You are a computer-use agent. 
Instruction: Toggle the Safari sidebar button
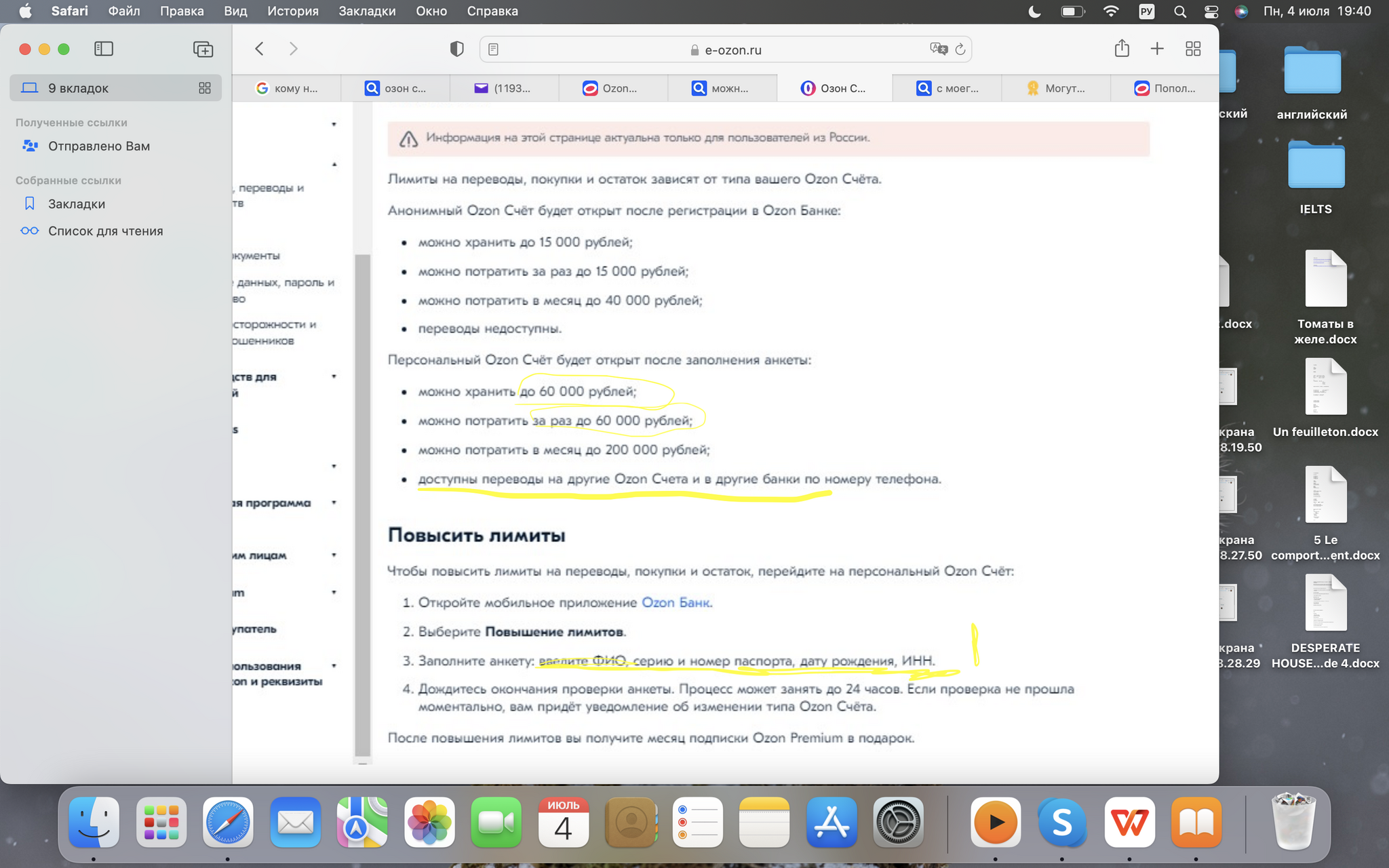[x=104, y=49]
